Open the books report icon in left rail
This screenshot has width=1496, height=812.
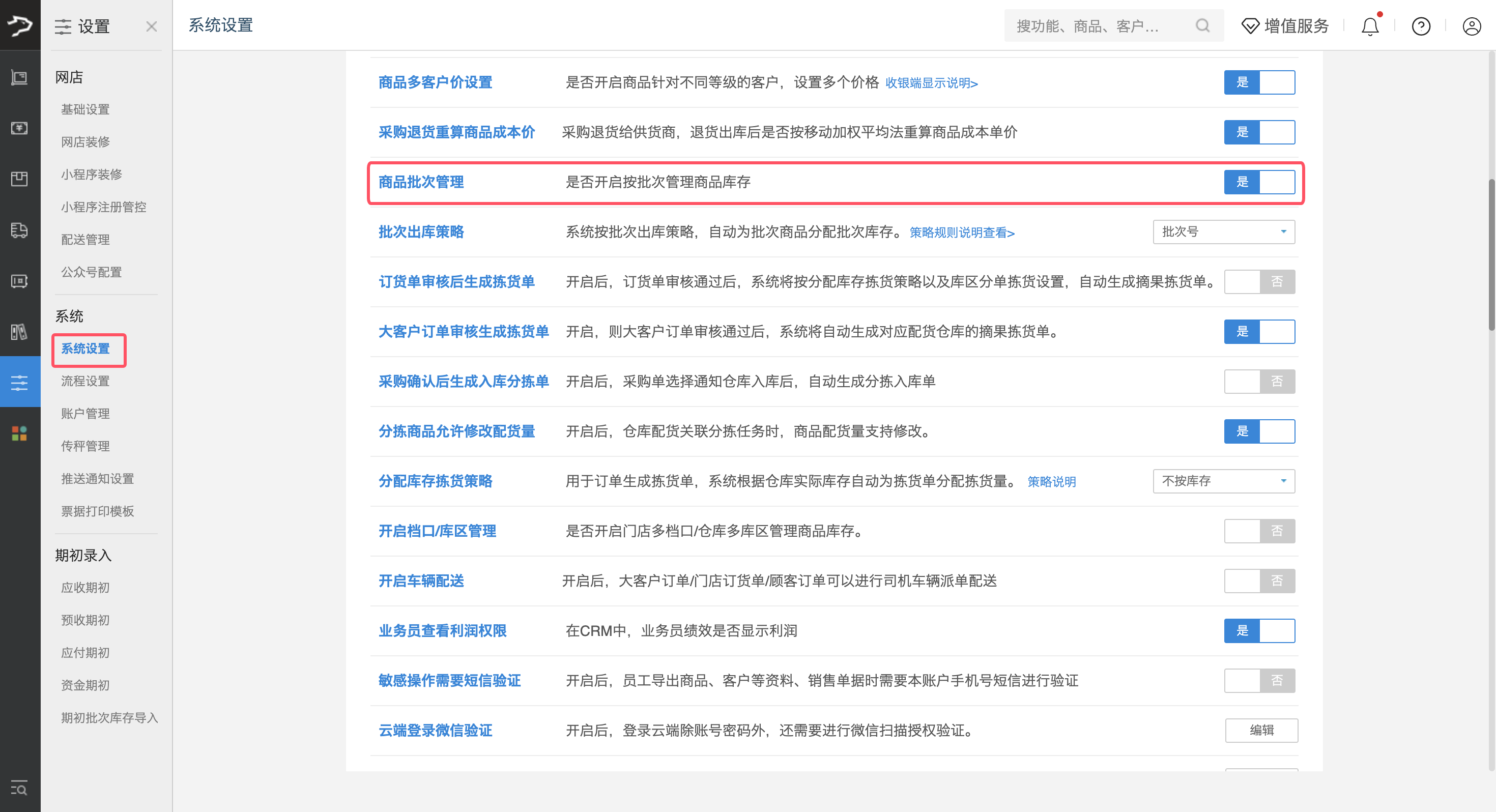pyautogui.click(x=20, y=332)
